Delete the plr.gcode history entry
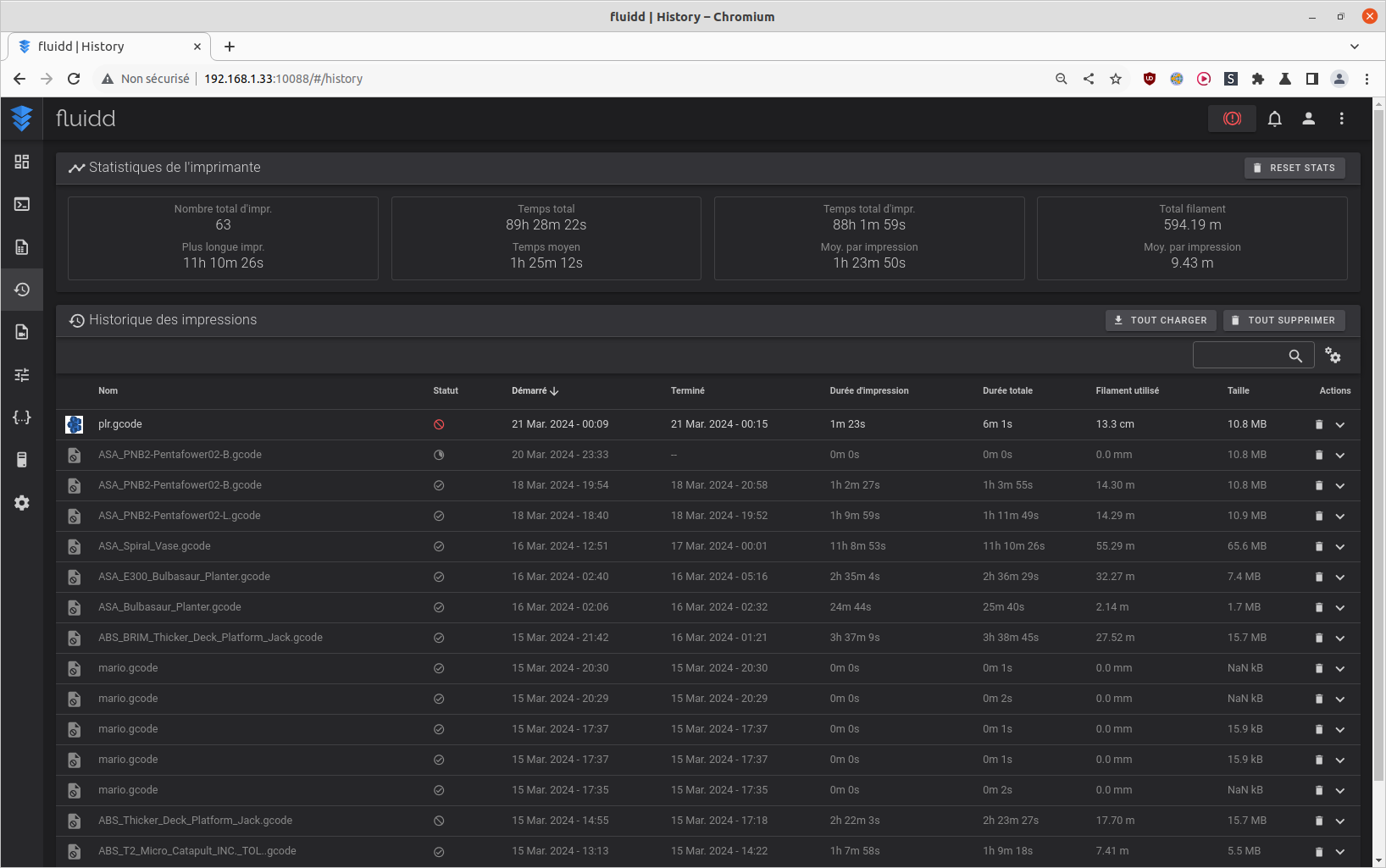Image resolution: width=1386 pixels, height=868 pixels. (x=1319, y=425)
